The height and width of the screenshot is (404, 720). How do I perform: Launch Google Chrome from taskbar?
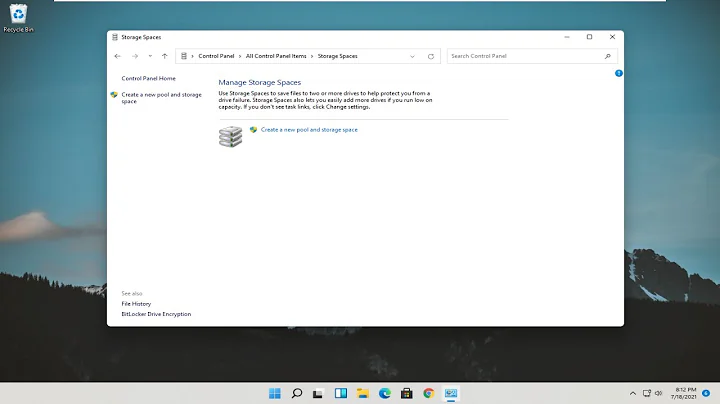(428, 393)
